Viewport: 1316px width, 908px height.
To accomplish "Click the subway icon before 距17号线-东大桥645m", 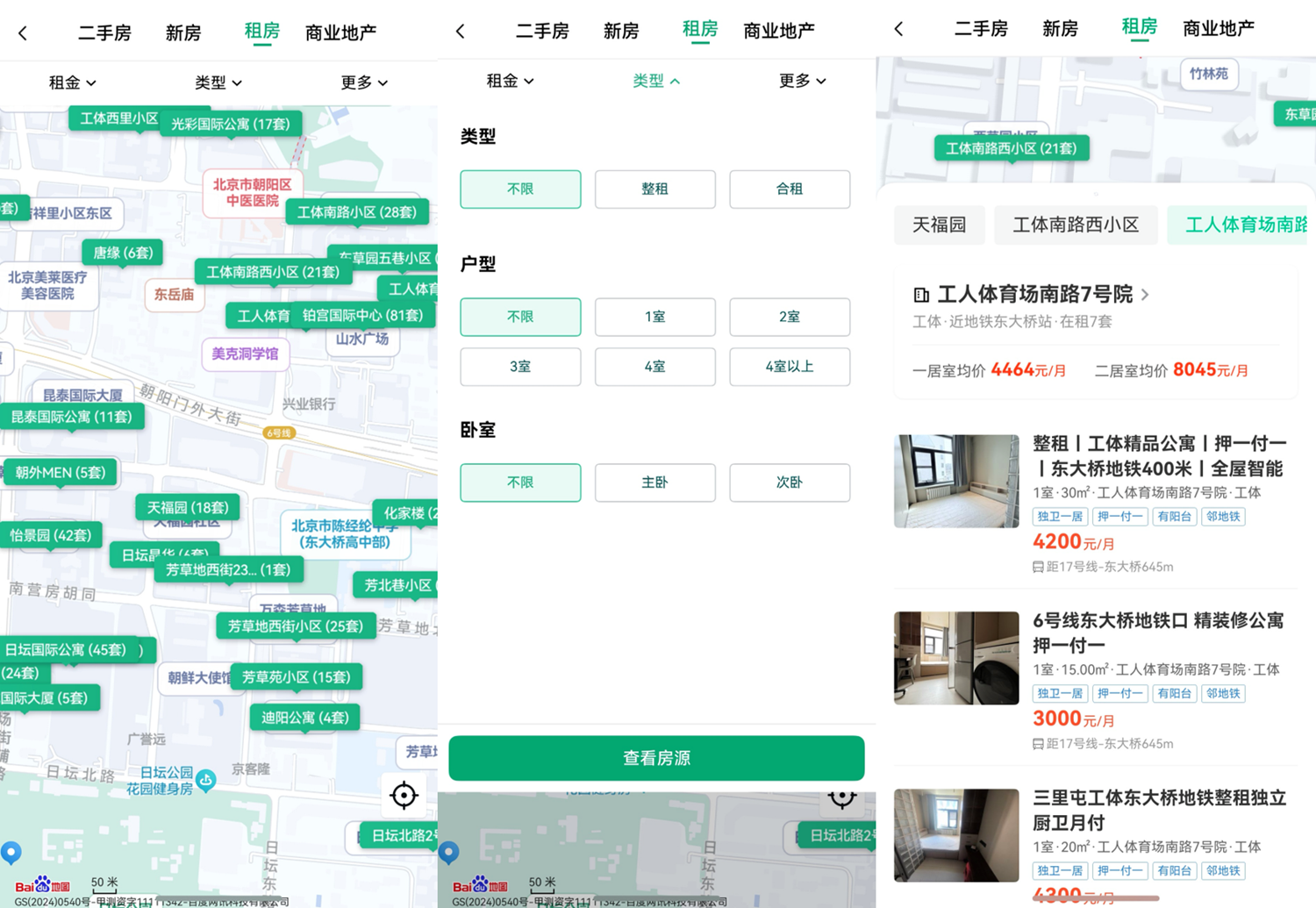I will [x=1037, y=567].
